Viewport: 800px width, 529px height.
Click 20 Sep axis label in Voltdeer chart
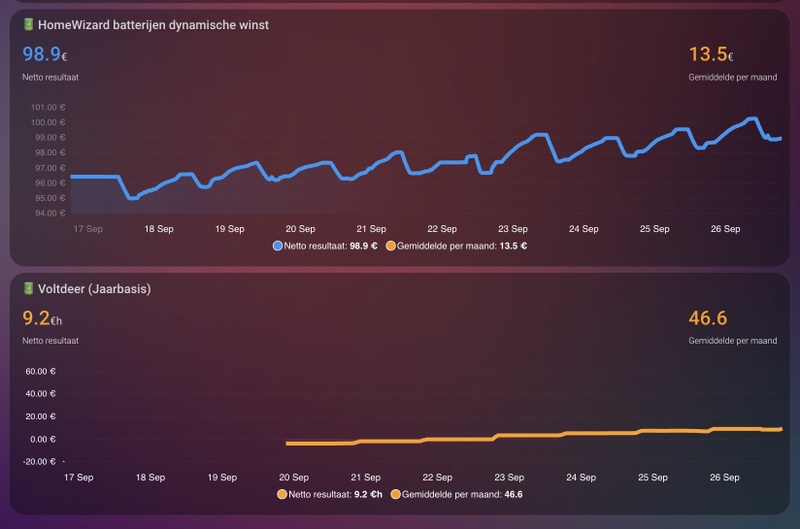(x=294, y=477)
